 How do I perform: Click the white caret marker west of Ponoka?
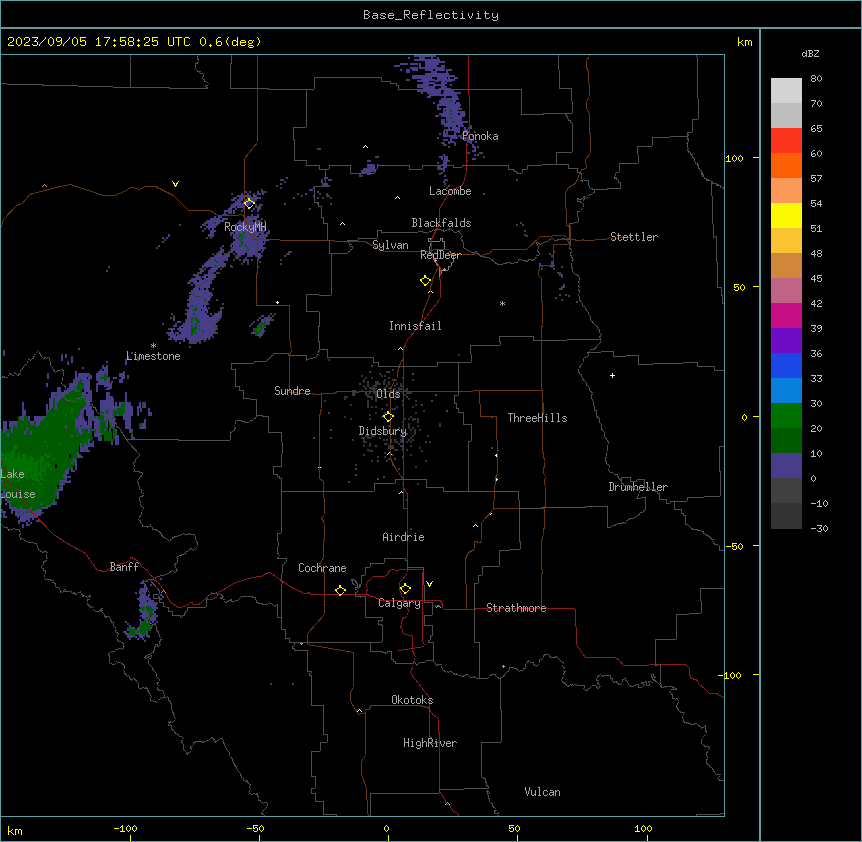(366, 147)
